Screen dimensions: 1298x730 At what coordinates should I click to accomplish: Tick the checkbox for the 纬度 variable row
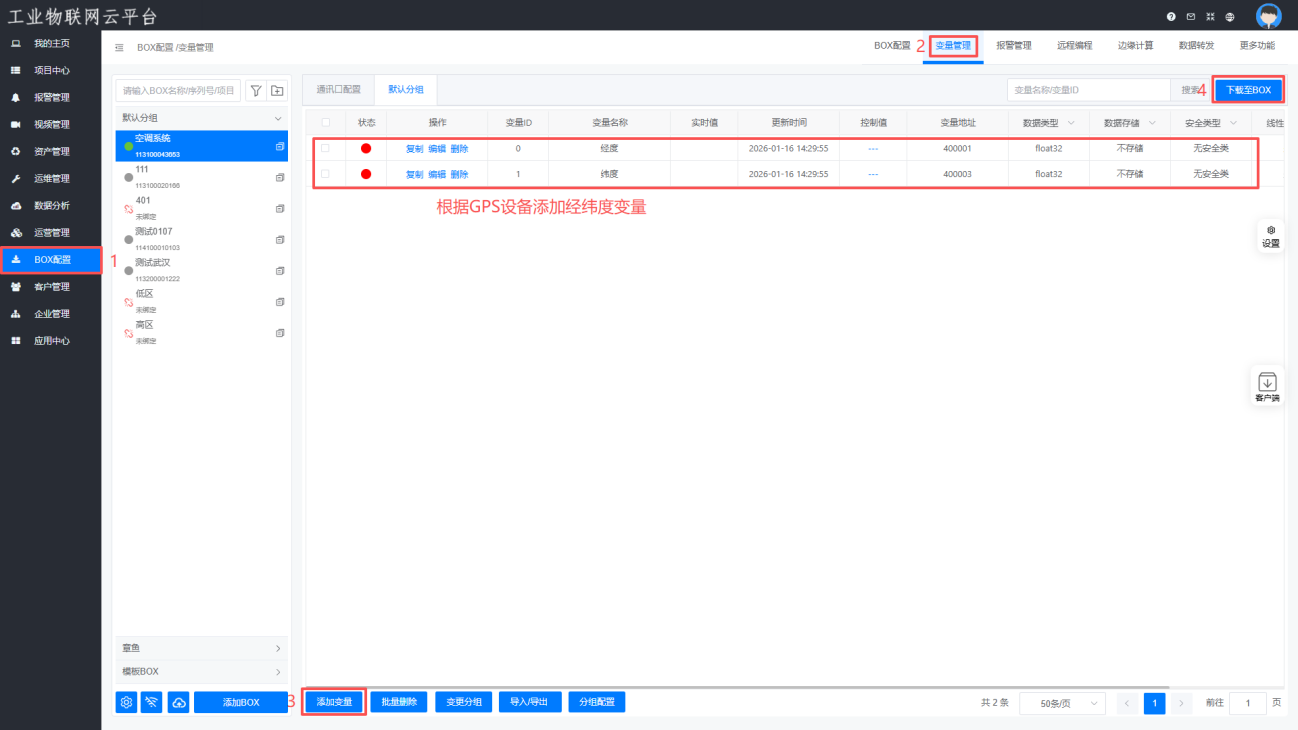tap(325, 173)
